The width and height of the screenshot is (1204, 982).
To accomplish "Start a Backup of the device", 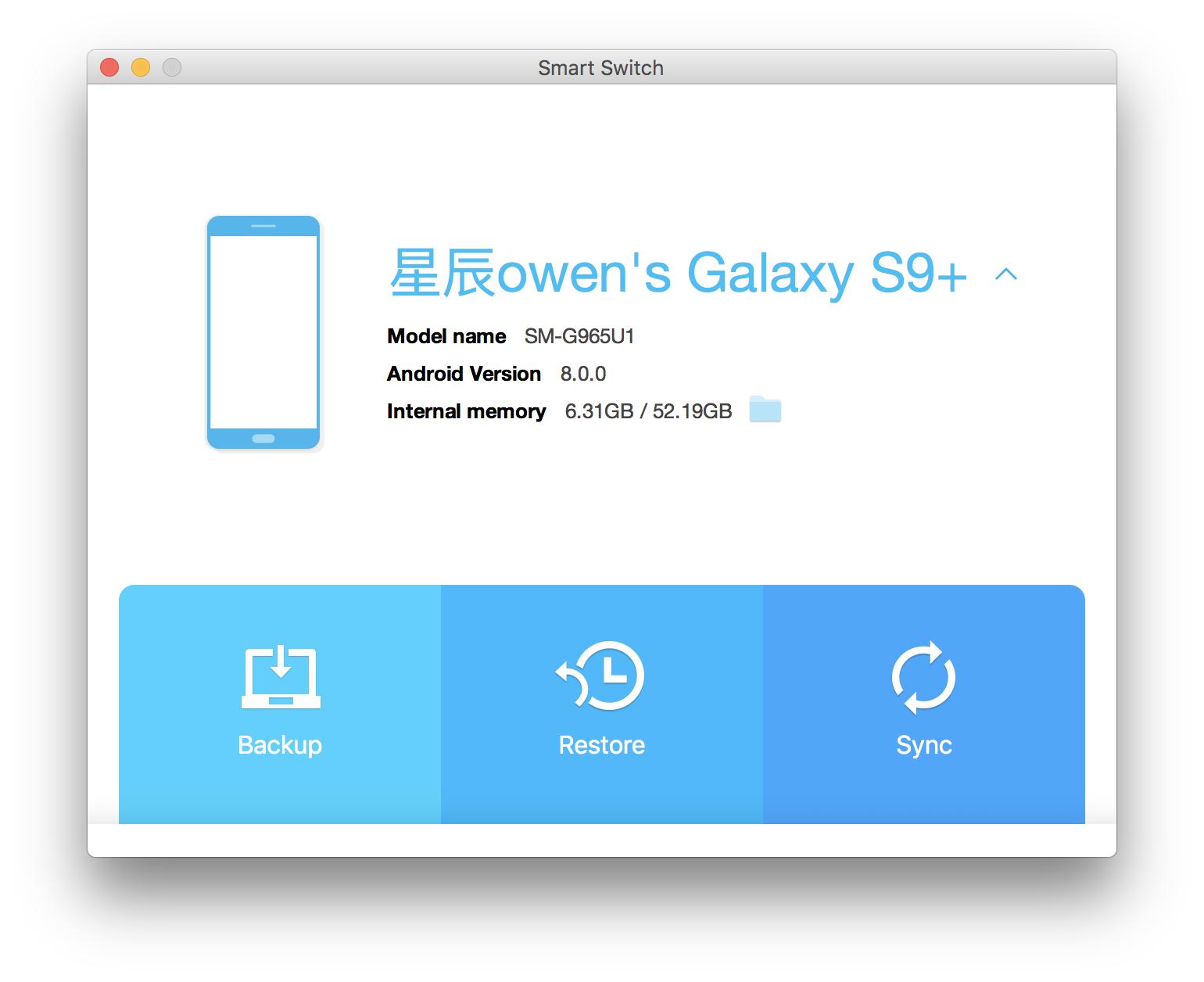I will (x=280, y=704).
